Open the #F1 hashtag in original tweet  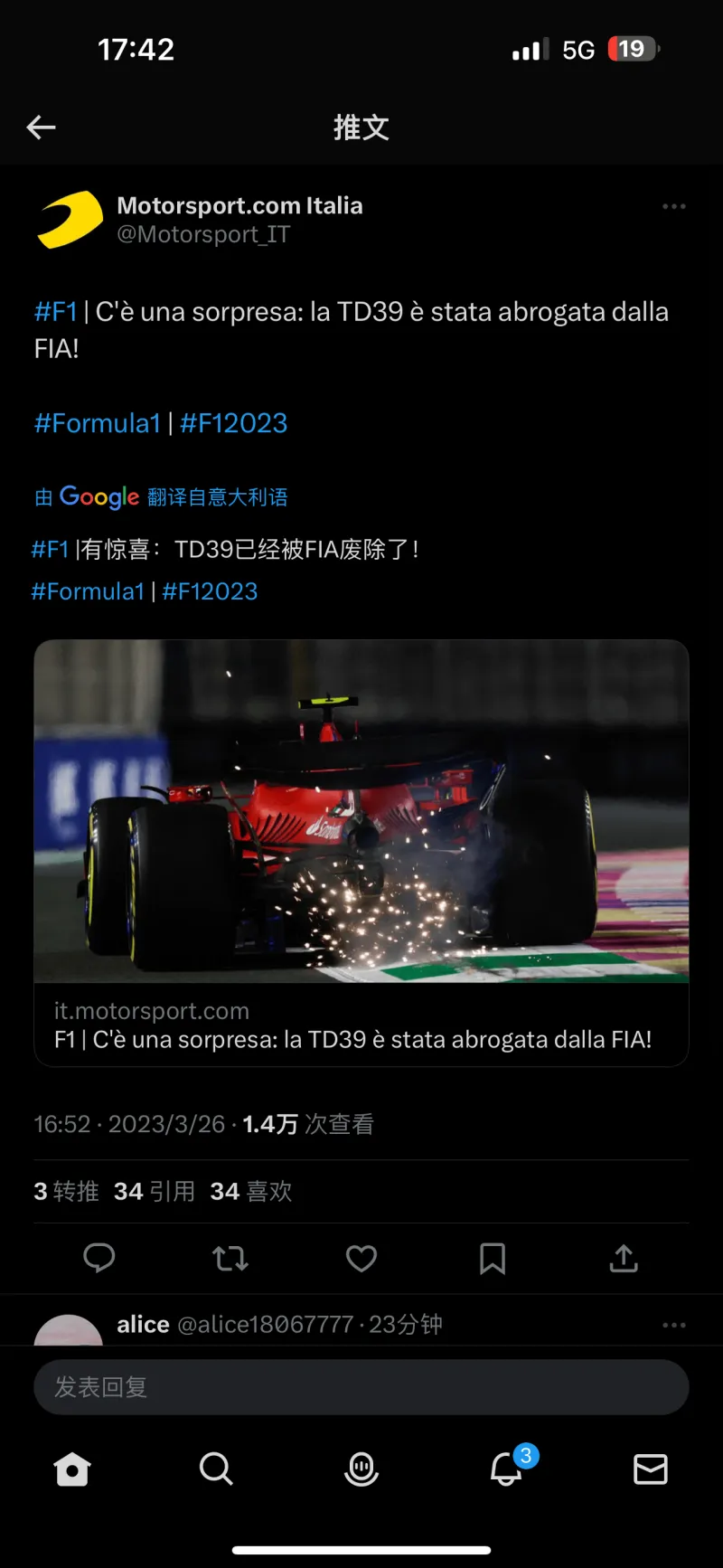coord(56,312)
